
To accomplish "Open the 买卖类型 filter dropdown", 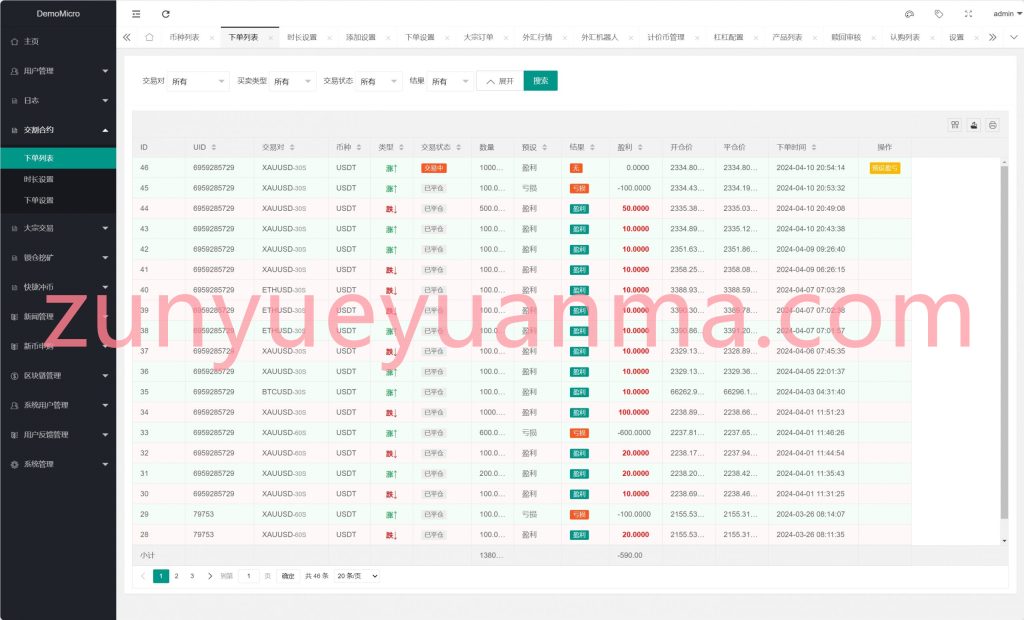I will pyautogui.click(x=293, y=81).
